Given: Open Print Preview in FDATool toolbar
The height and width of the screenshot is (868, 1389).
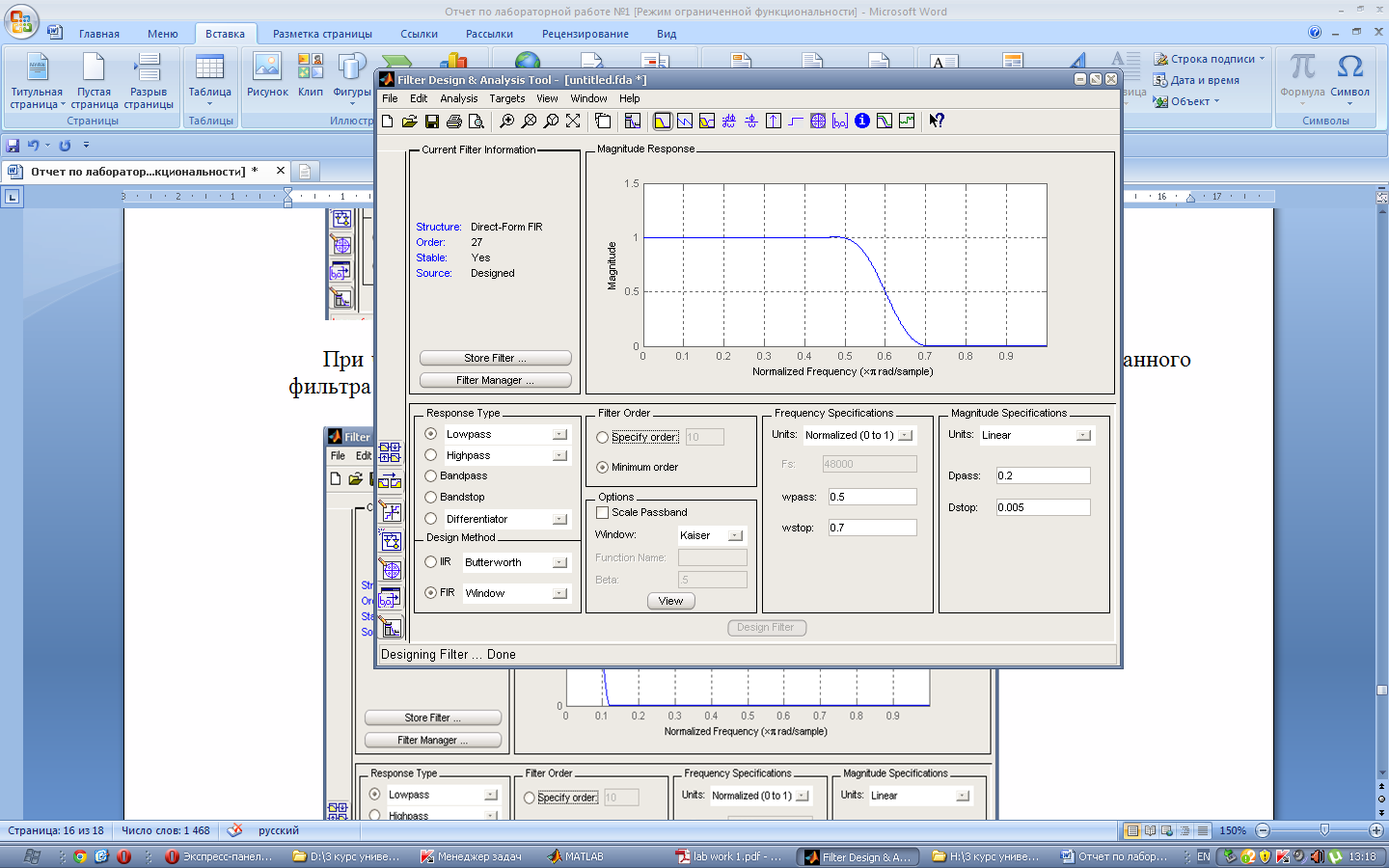Looking at the screenshot, I should (477, 122).
